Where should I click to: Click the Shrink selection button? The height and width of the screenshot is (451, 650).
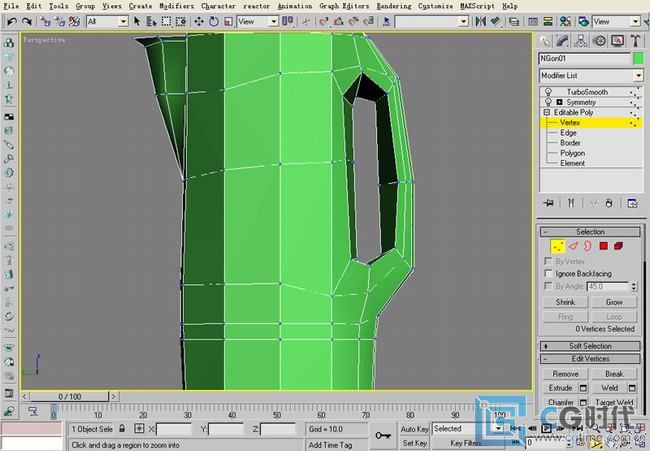(x=565, y=302)
